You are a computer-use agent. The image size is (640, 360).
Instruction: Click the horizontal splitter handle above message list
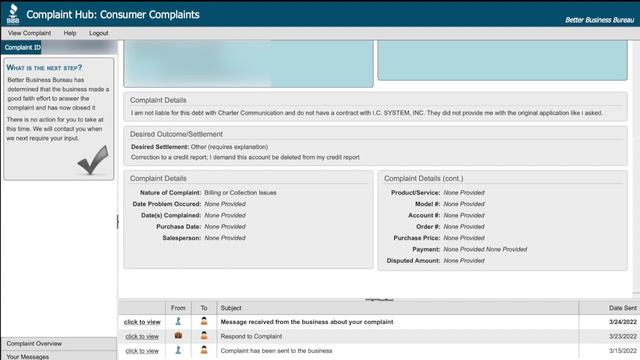(379, 300)
